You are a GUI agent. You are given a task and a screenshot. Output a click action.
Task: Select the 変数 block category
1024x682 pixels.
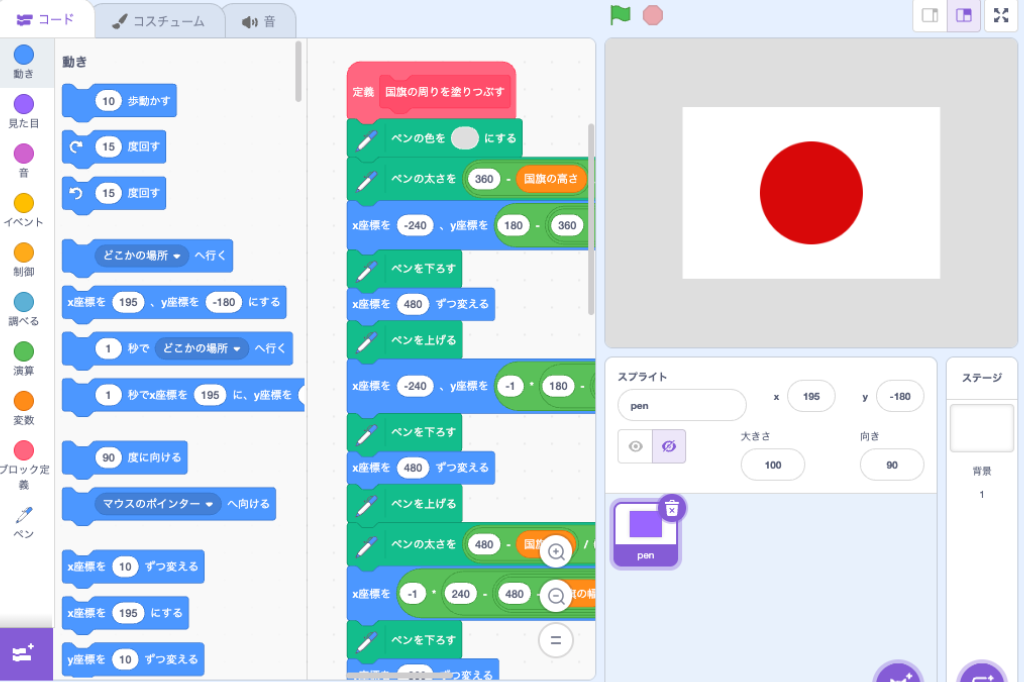point(23,408)
